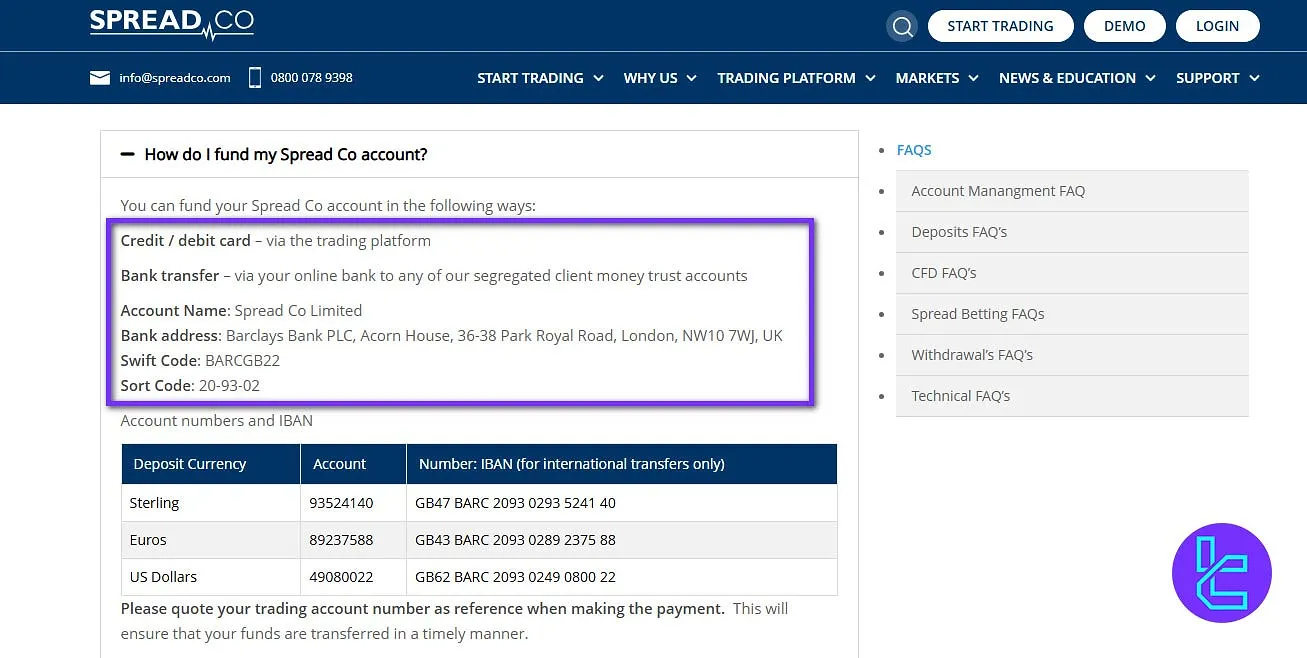The image size is (1307, 658).
Task: Click the bullet beside Deposits FAQ's
Action: pyautogui.click(x=879, y=231)
